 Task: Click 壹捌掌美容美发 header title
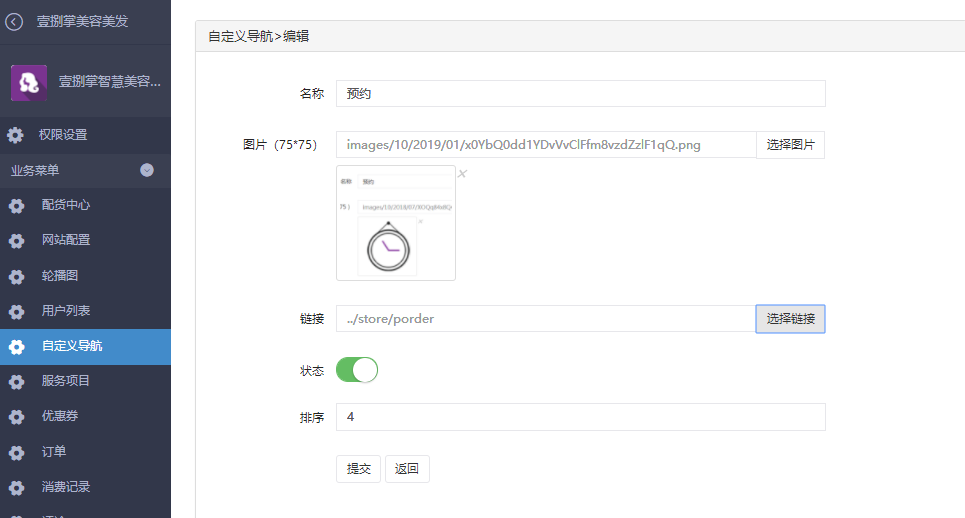[82, 22]
